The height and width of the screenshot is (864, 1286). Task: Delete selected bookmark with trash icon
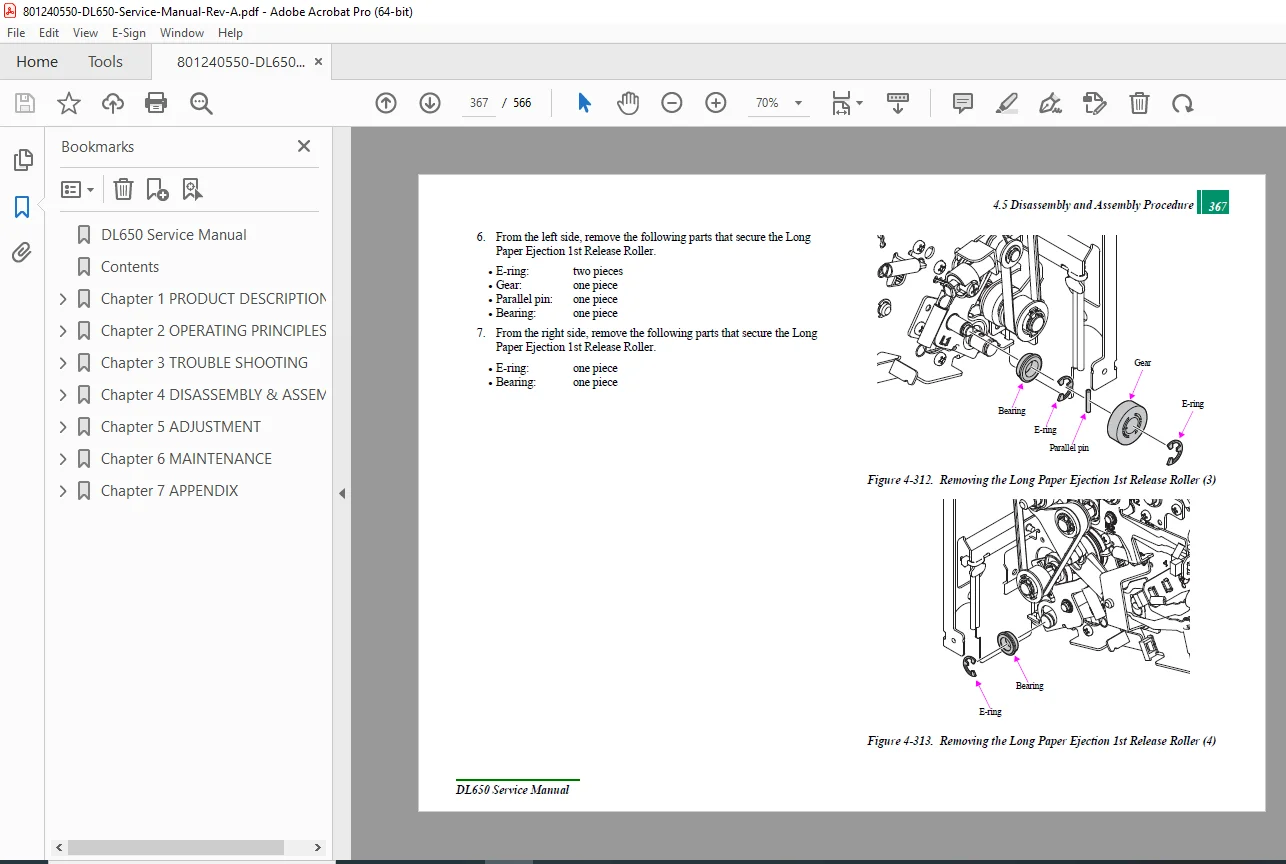point(123,189)
